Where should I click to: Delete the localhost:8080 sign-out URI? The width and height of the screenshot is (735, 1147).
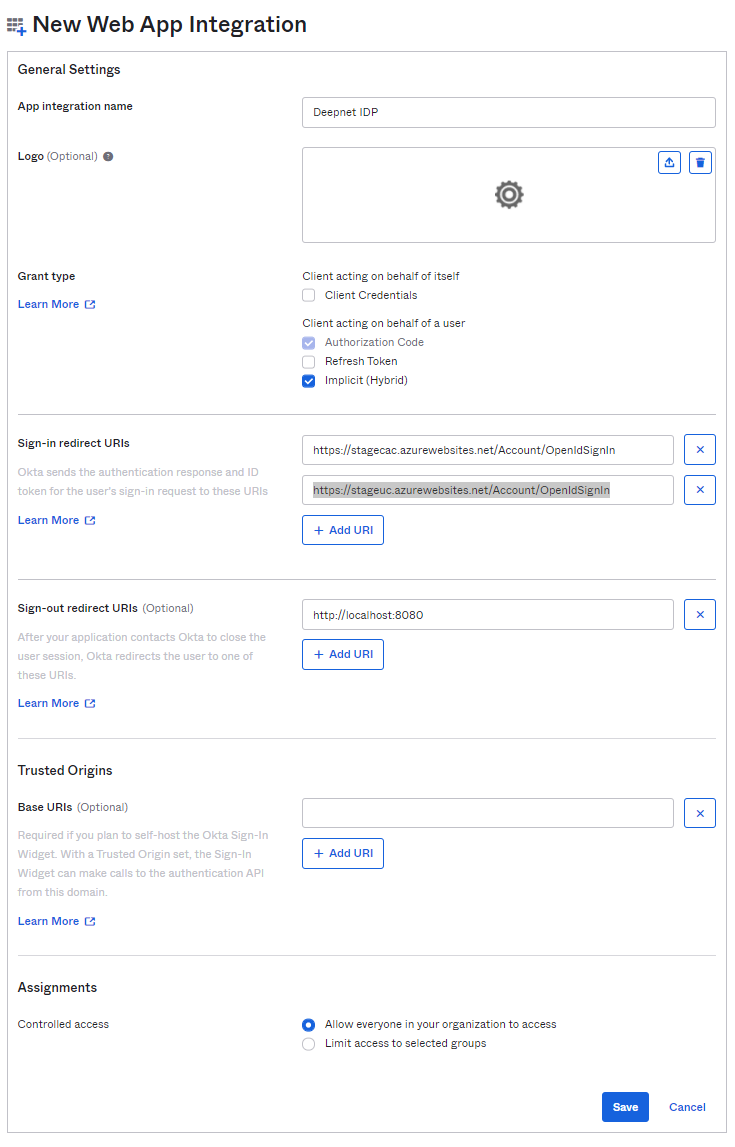(699, 614)
